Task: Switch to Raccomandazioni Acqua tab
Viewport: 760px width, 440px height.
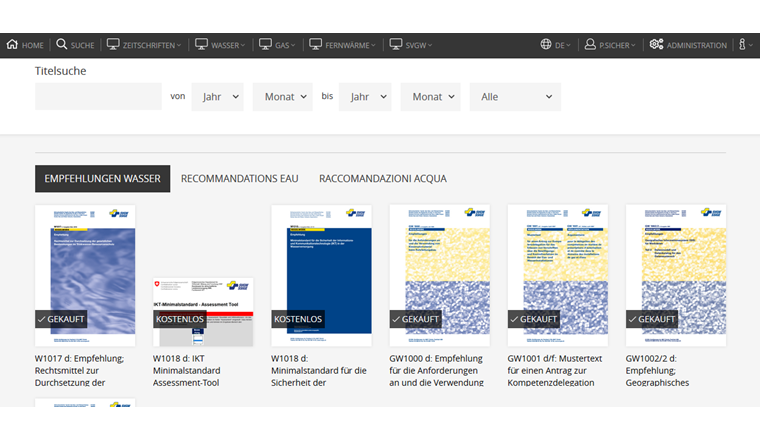Action: click(x=382, y=179)
